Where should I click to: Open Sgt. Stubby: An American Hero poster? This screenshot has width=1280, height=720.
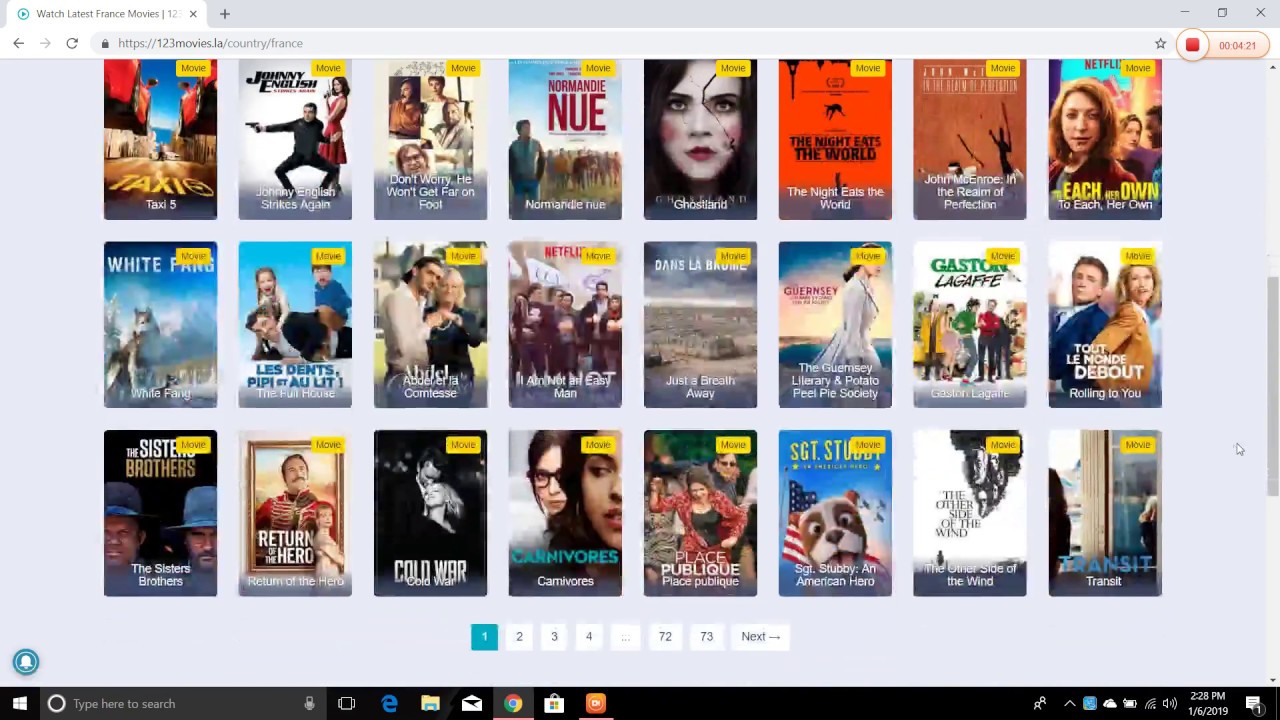click(x=835, y=513)
